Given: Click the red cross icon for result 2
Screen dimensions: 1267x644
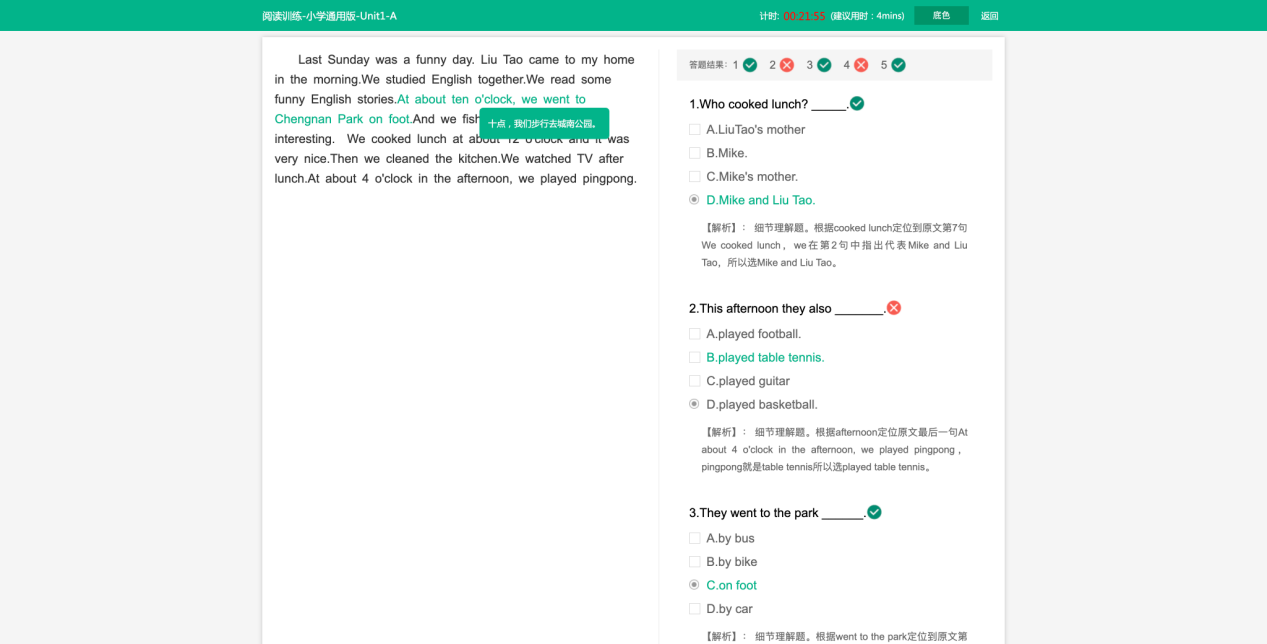Looking at the screenshot, I should tap(787, 65).
